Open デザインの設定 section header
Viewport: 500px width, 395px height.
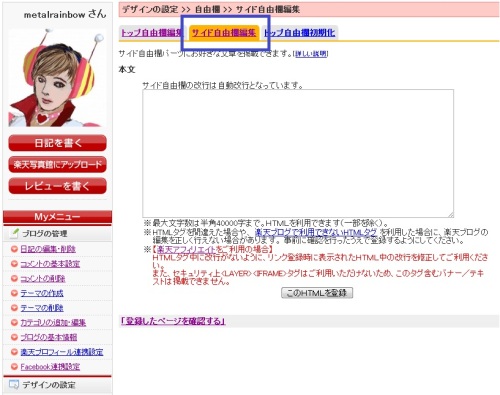57,385
